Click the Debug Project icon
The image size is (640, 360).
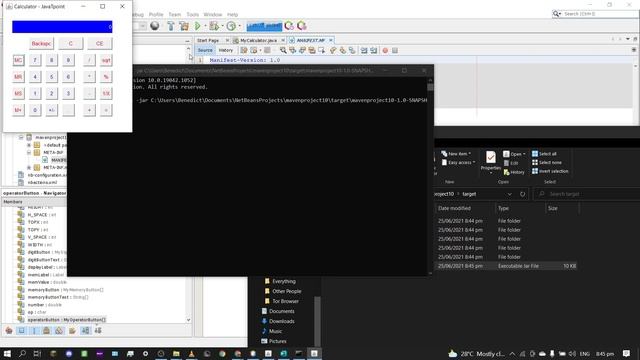click(213, 26)
